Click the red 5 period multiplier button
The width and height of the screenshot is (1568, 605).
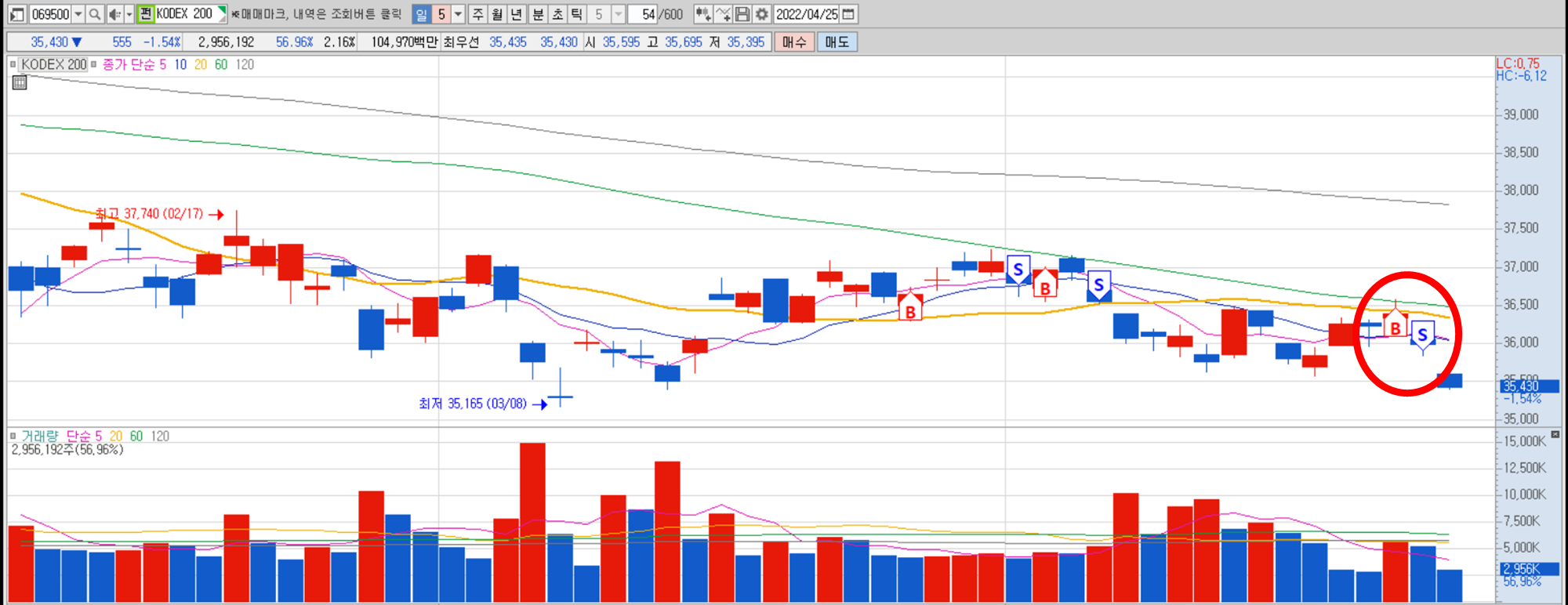441,14
